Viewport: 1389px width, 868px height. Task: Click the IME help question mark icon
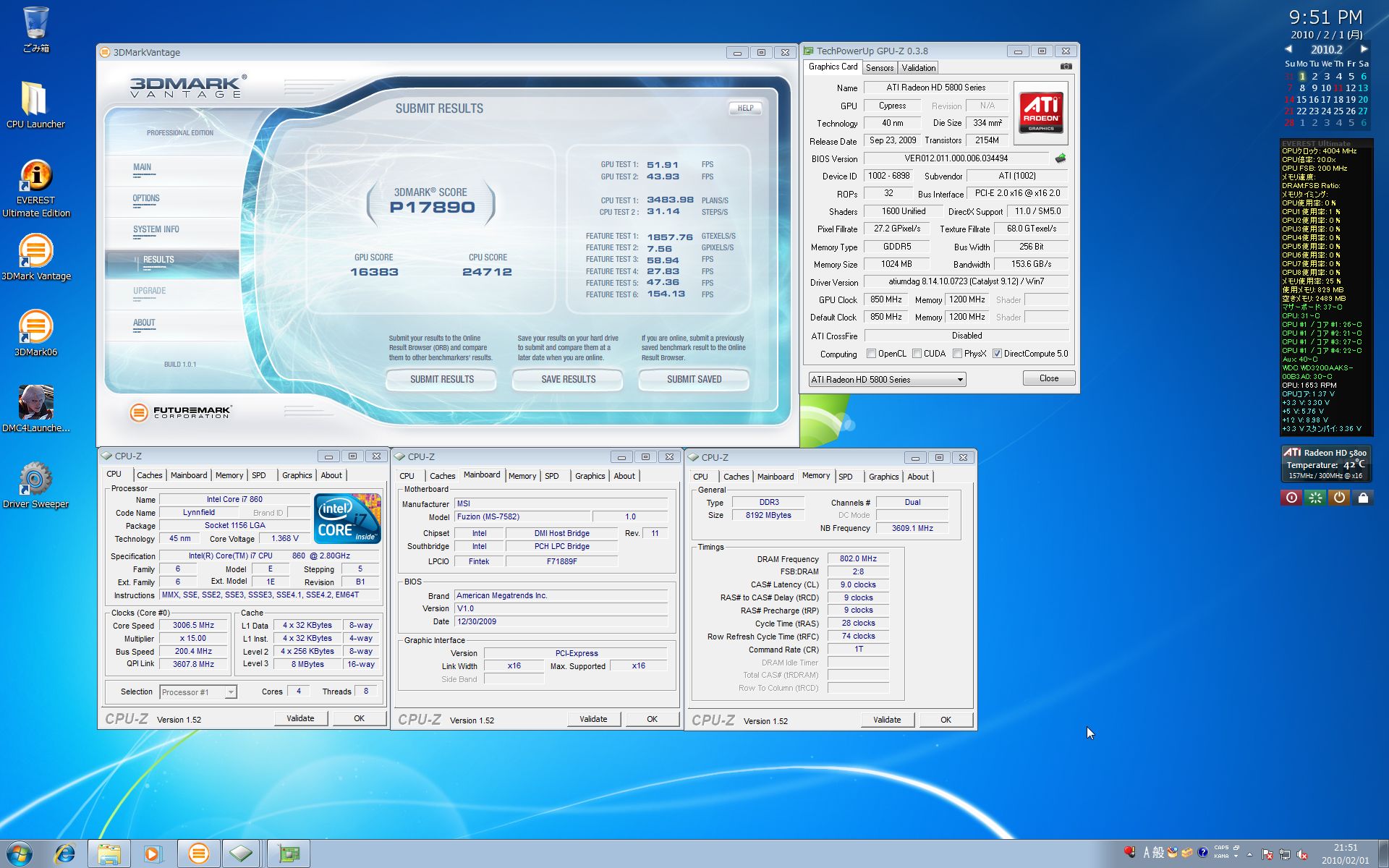1202,853
